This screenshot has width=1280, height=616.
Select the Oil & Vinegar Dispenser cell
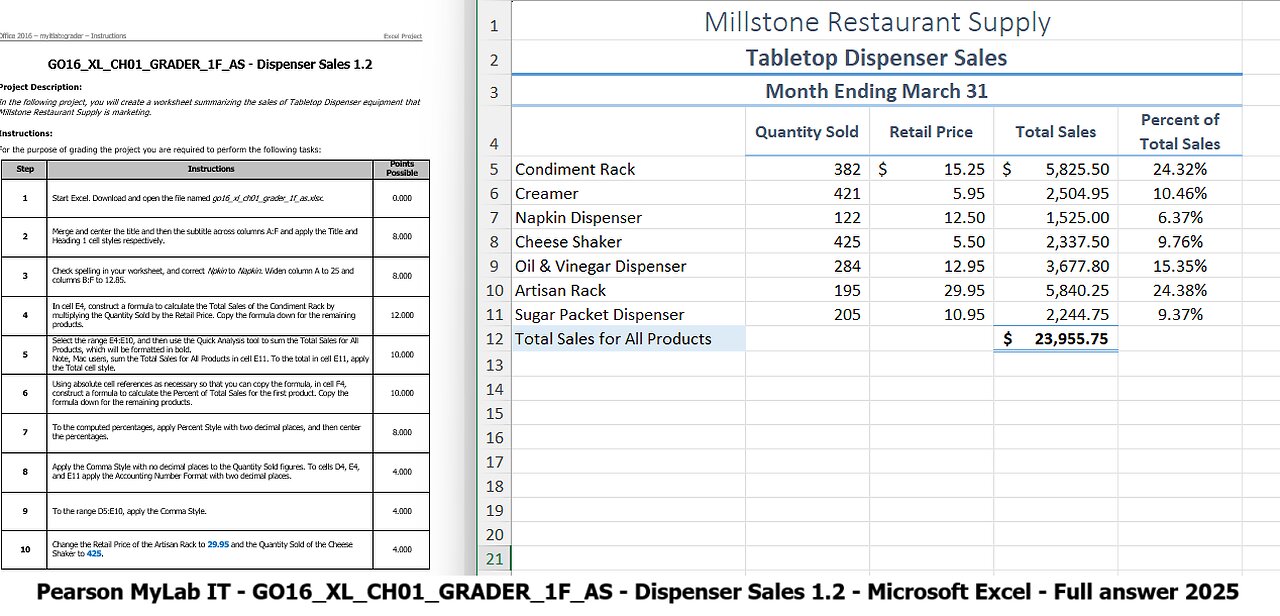click(x=628, y=266)
